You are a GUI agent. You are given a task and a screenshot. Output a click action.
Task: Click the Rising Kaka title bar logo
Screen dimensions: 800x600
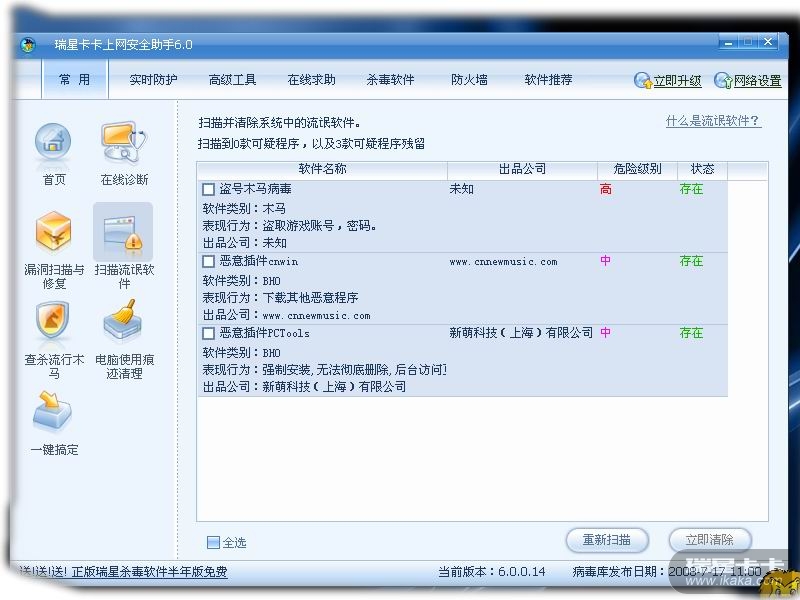pos(29,45)
